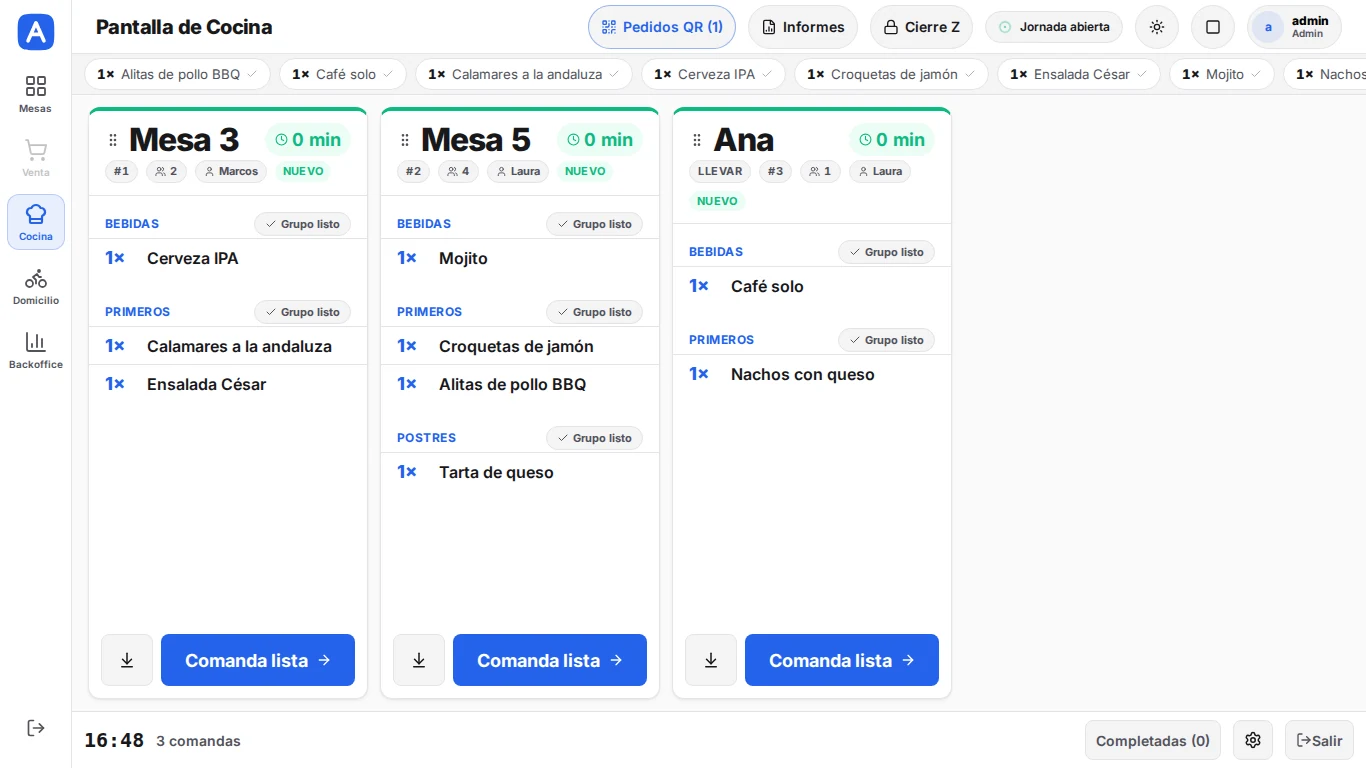Click the logout icon in the sidebar
1366x768 pixels.
[x=36, y=728]
